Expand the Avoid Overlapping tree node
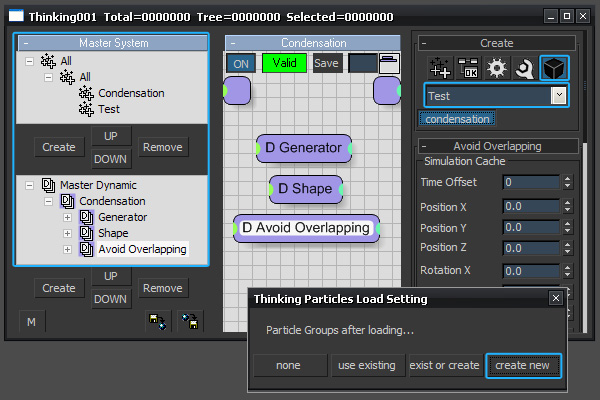This screenshot has height=400, width=600. [67, 250]
